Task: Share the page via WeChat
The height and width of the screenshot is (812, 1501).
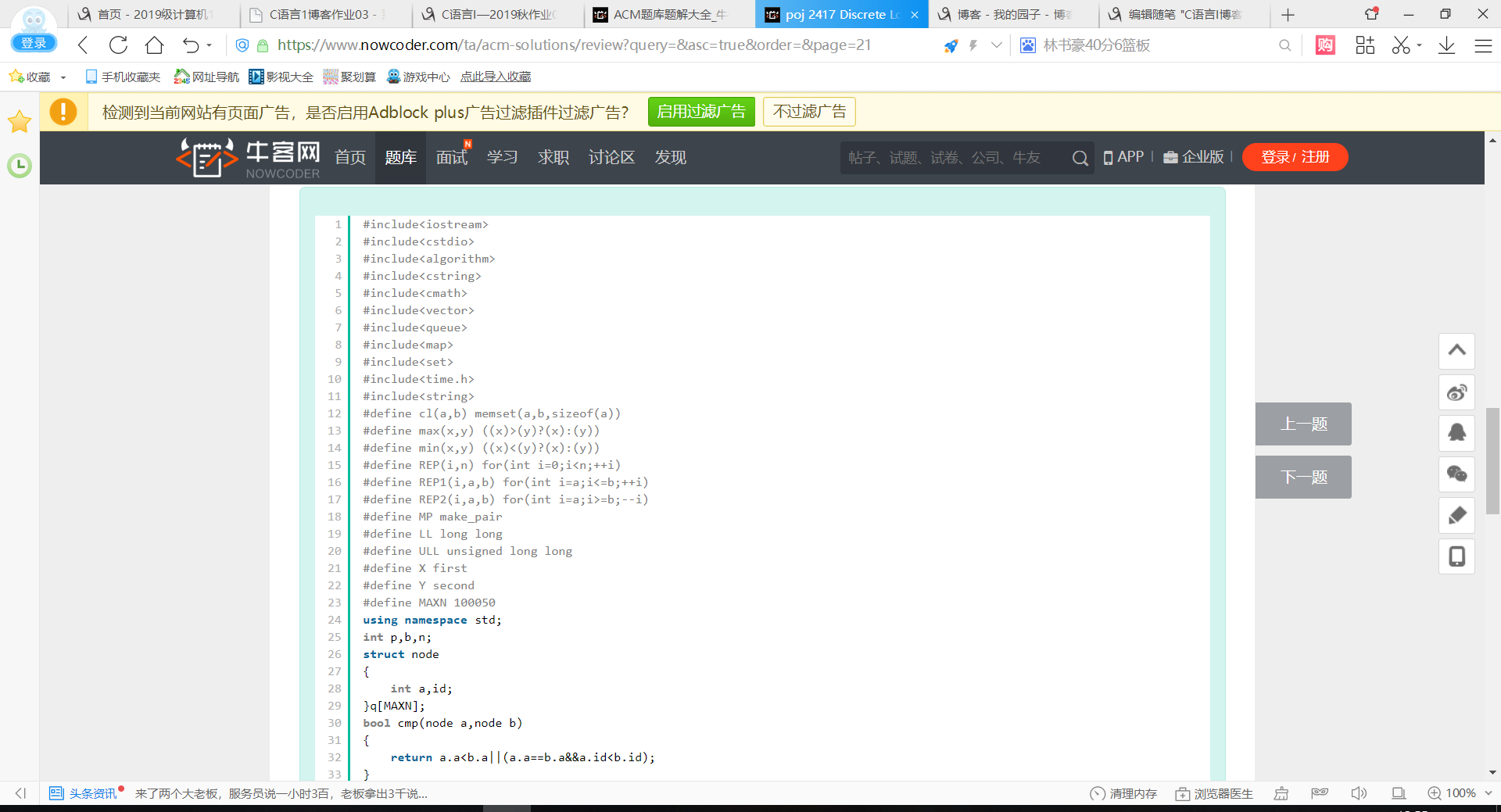Action: [x=1457, y=474]
